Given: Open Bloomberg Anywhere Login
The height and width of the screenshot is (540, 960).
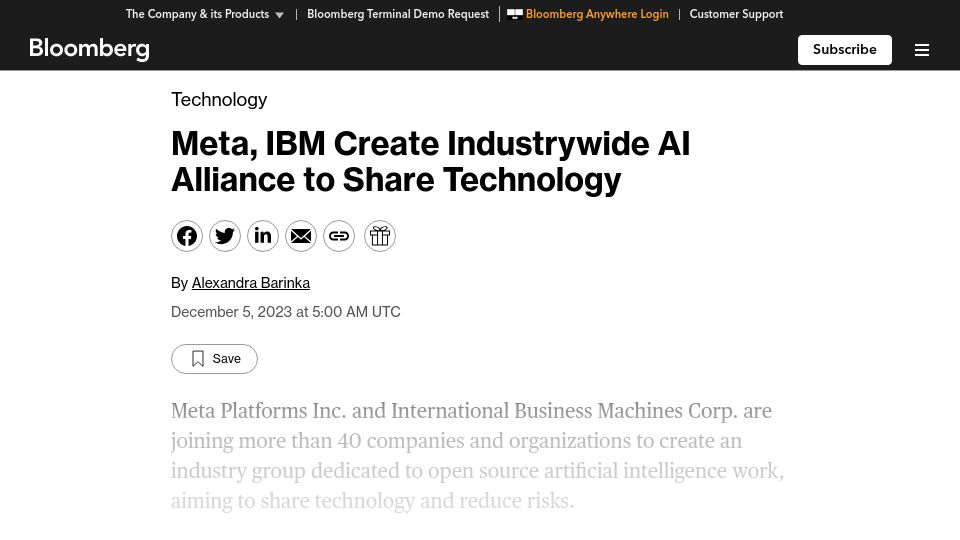Looking at the screenshot, I should [x=588, y=14].
